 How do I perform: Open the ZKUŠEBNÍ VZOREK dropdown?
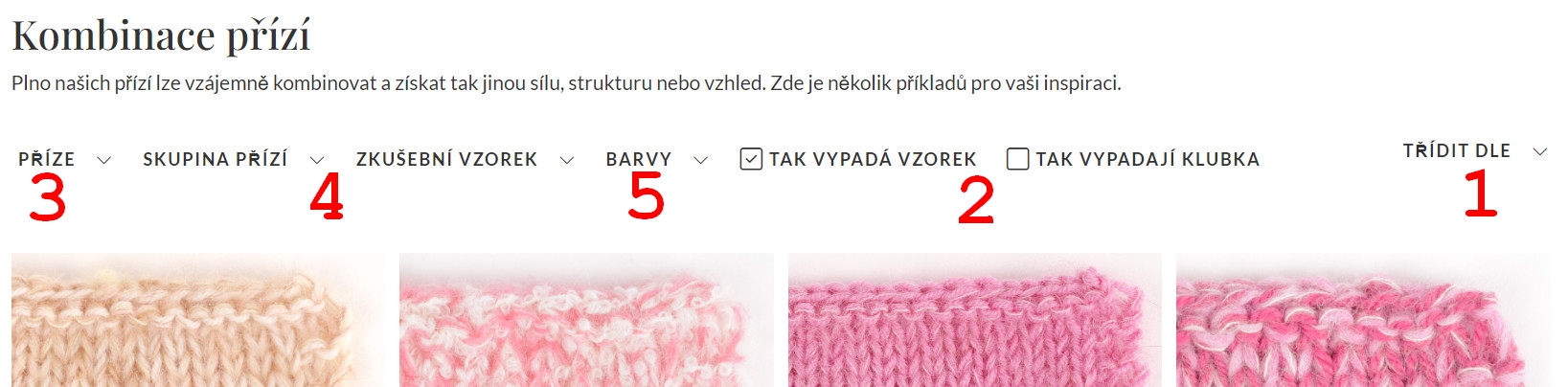(x=466, y=159)
